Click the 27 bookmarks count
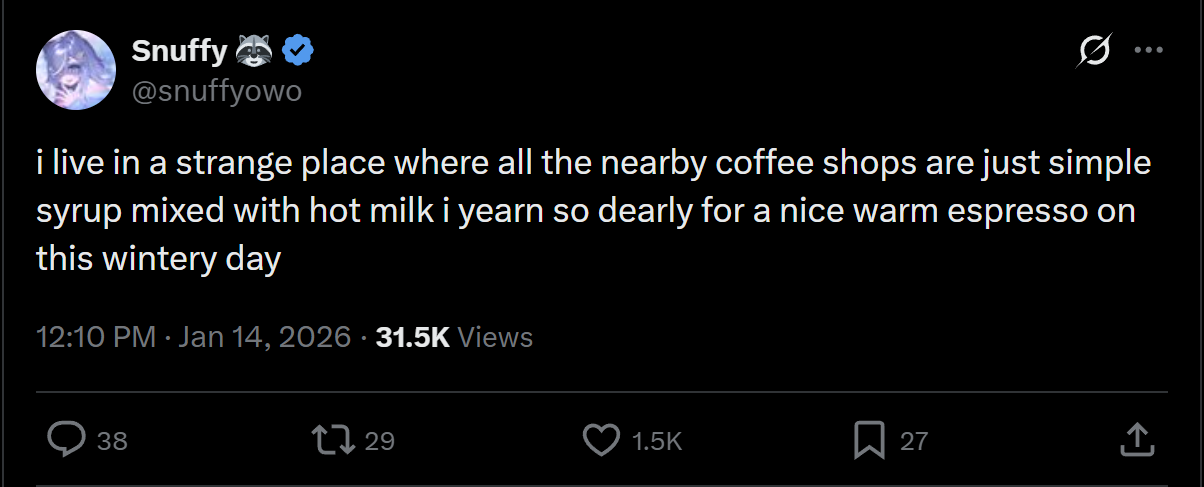The width and height of the screenshot is (1204, 487). click(x=914, y=440)
